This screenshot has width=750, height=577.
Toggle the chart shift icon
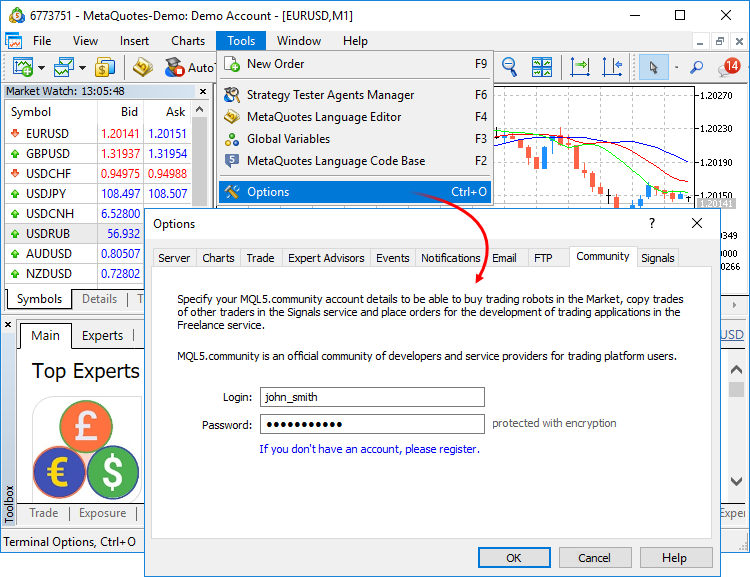tap(612, 67)
